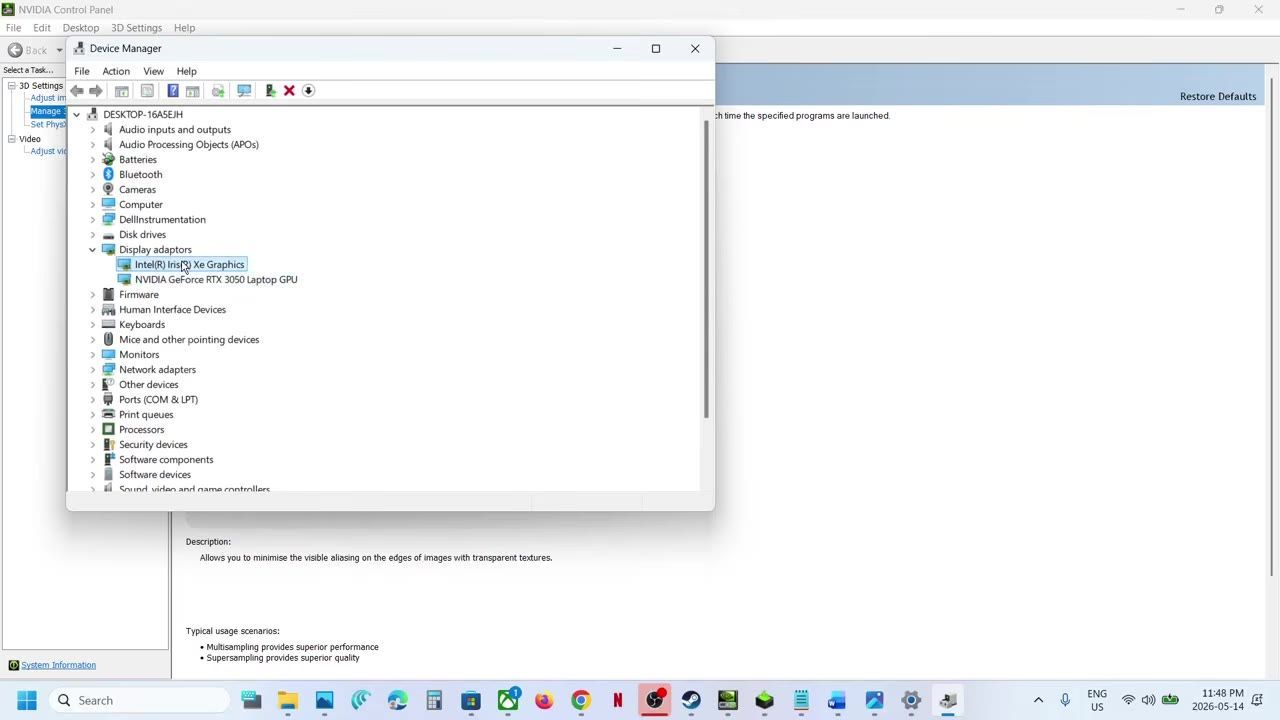Open the System Information link

tap(59, 665)
